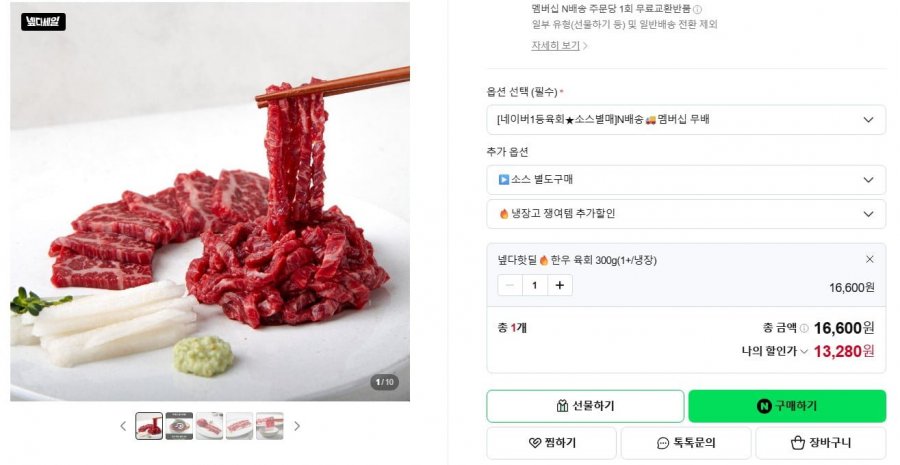Viewport: 900px width, 465px height.
Task: Remove the selected 한우 육회 300g item
Action: (870, 259)
